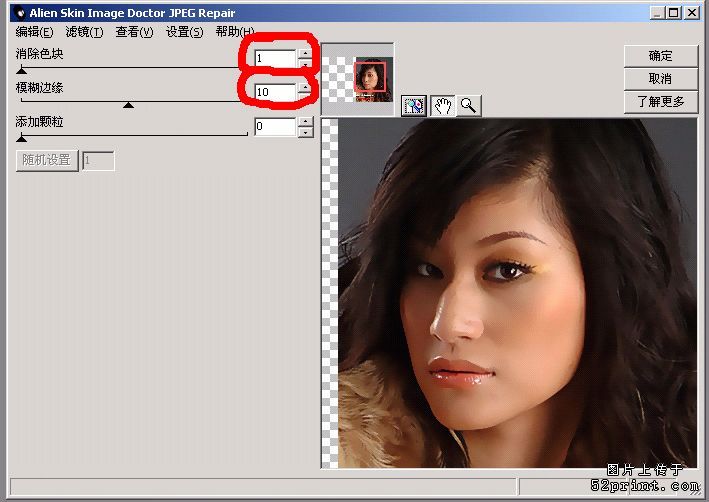The width and height of the screenshot is (709, 502).
Task: Increase 模糊边缘 with up arrow
Action: tap(306, 87)
